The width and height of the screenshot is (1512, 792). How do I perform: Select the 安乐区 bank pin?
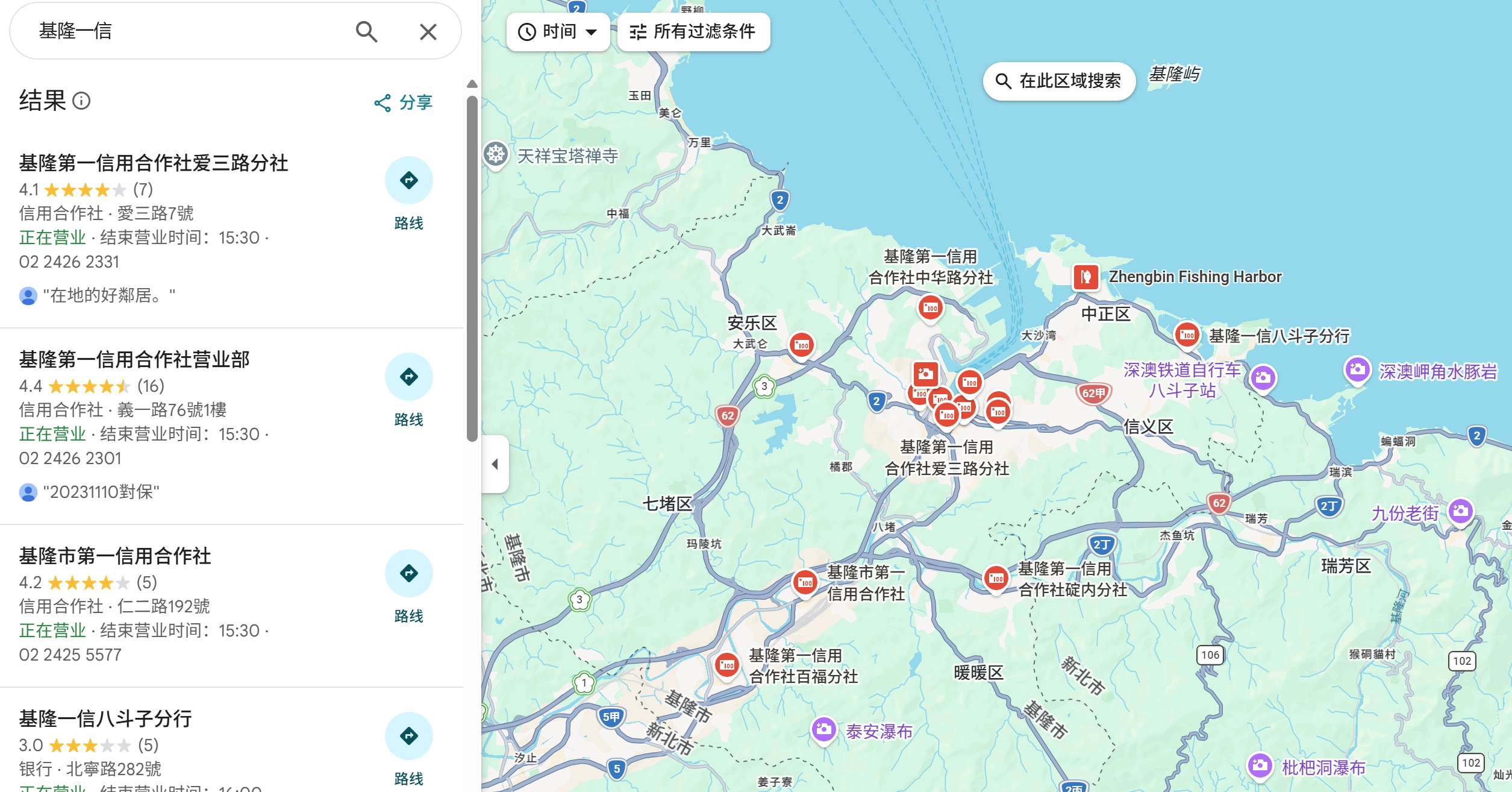coord(802,345)
